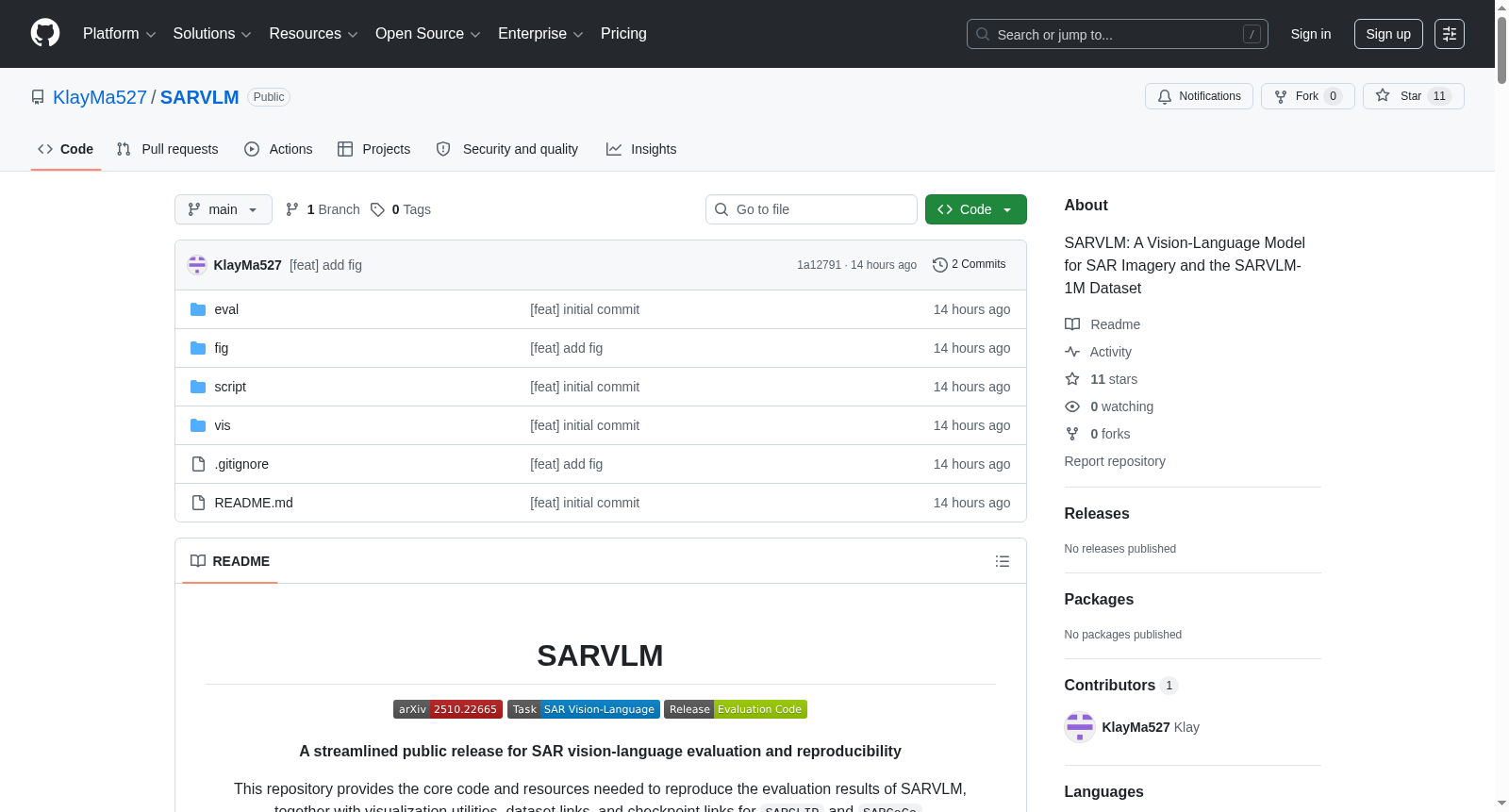
Task: Open the Pricing link
Action: 623,34
